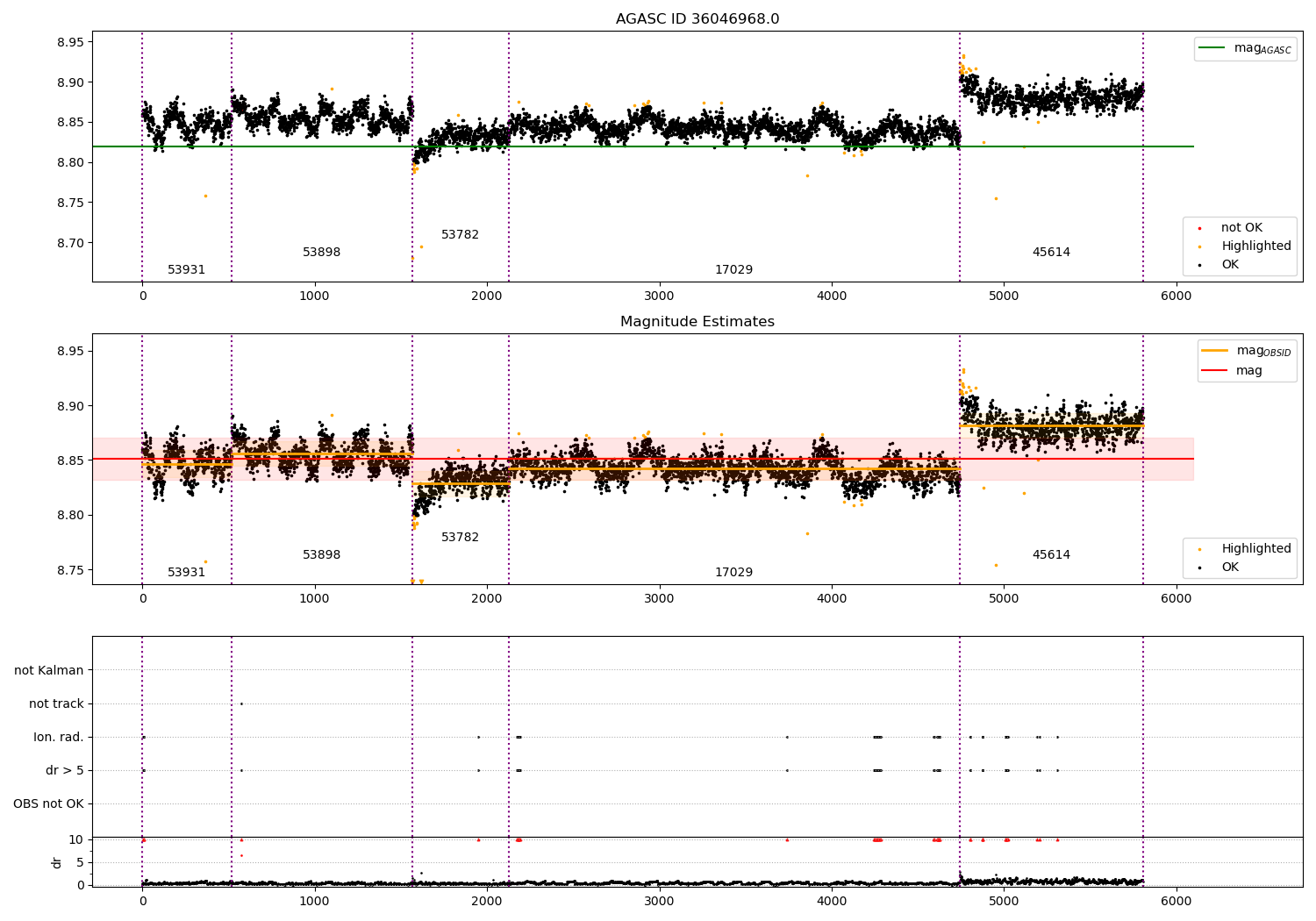1316x921 pixels.
Task: Click 'Highlighted' legend label in middle plot
Action: pyautogui.click(x=1256, y=549)
